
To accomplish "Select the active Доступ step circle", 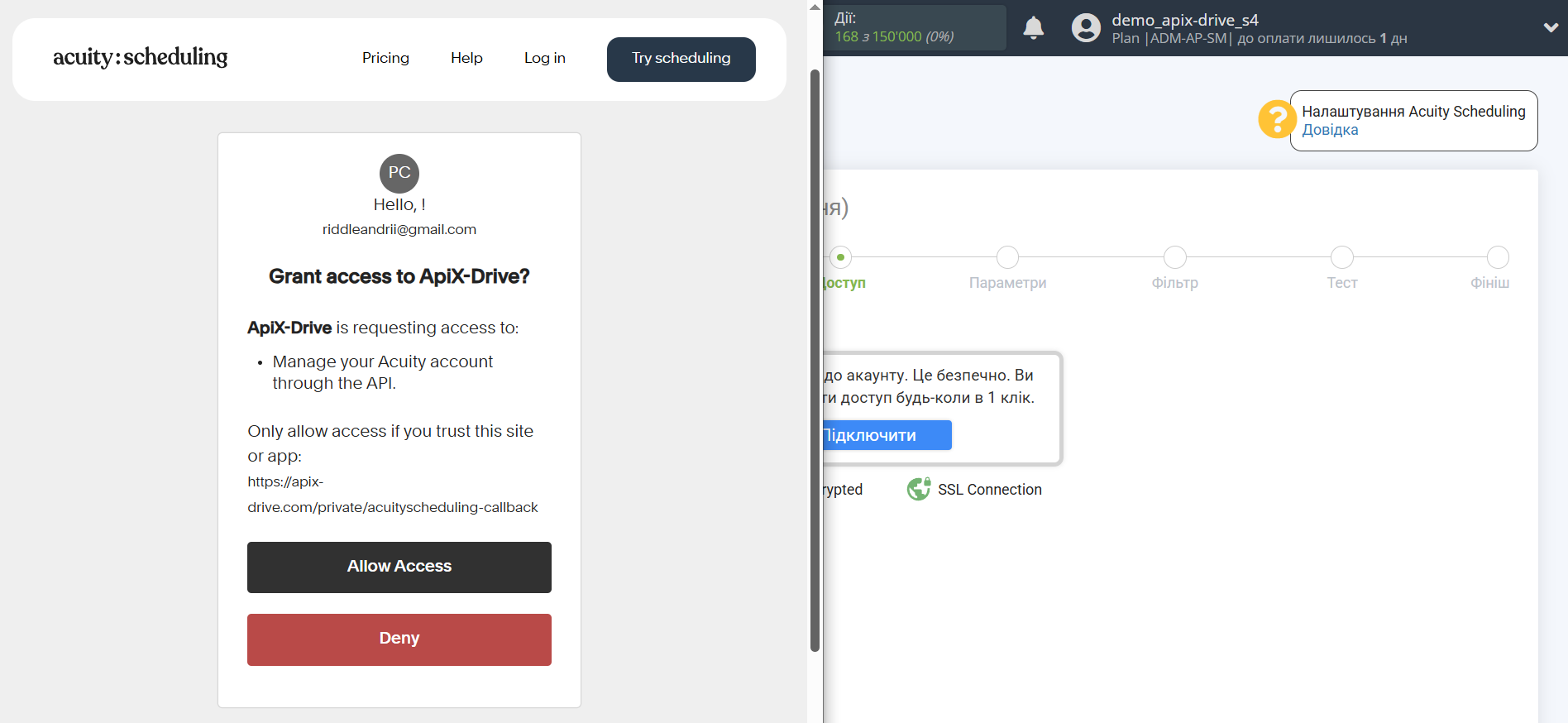I will pos(840,257).
